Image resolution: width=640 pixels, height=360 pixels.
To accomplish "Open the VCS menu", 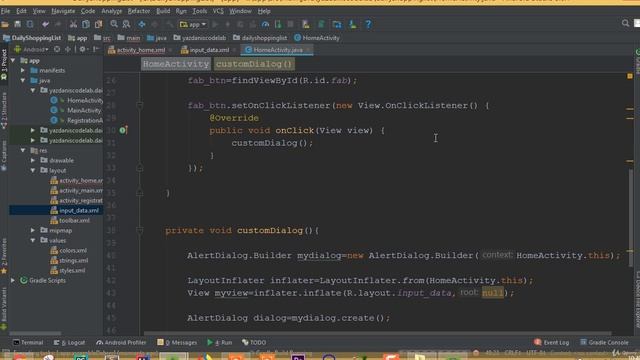I will point(218,11).
